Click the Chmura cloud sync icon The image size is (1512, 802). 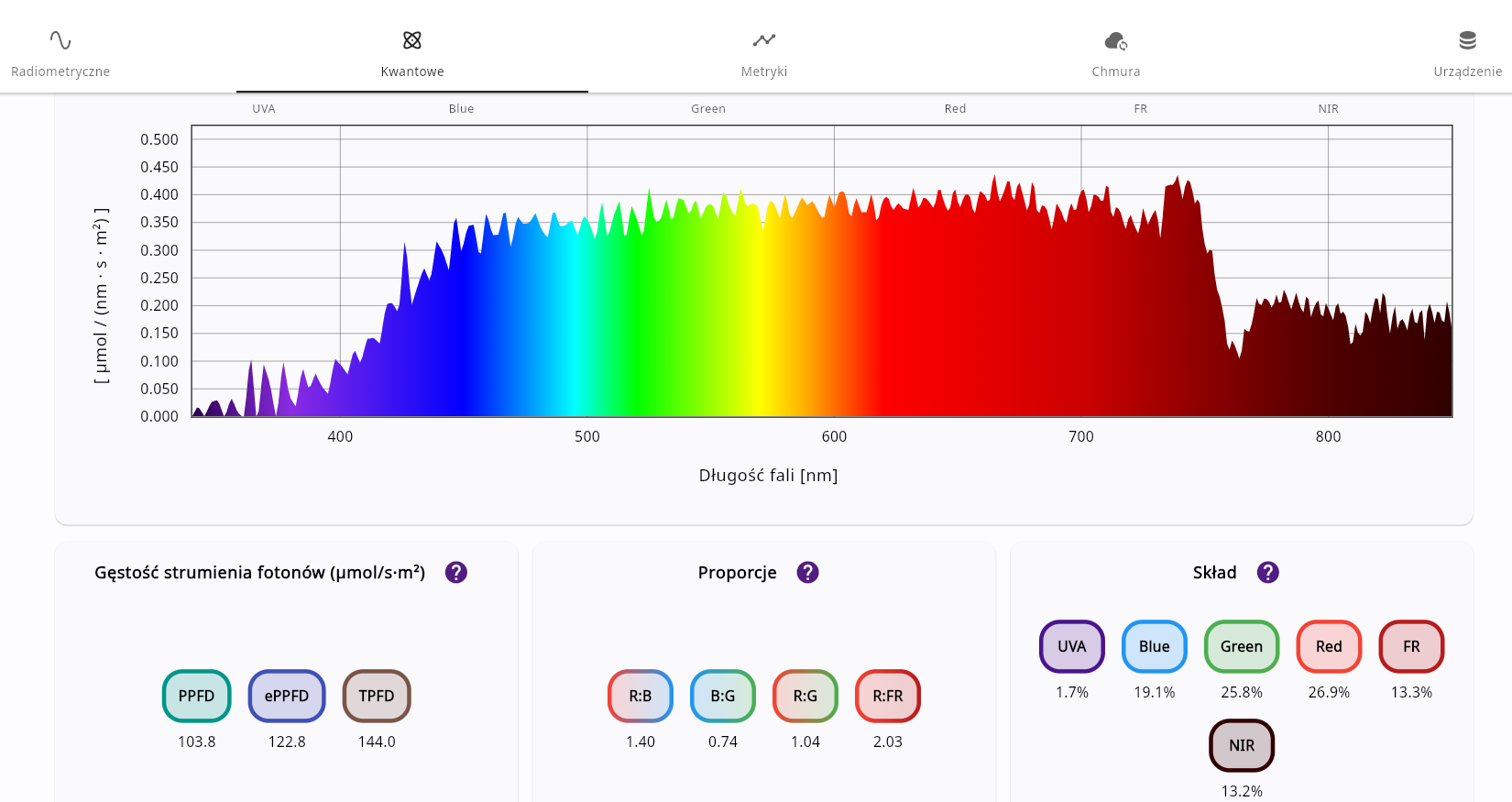click(1115, 40)
